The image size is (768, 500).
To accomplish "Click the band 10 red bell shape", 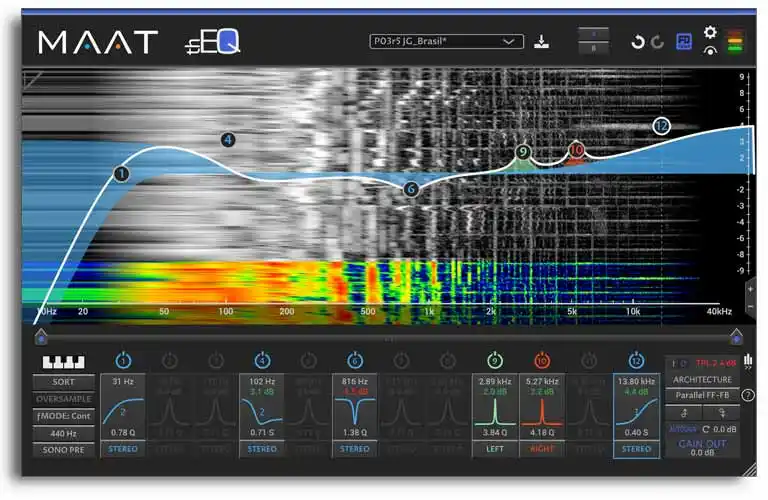I will tap(541, 411).
